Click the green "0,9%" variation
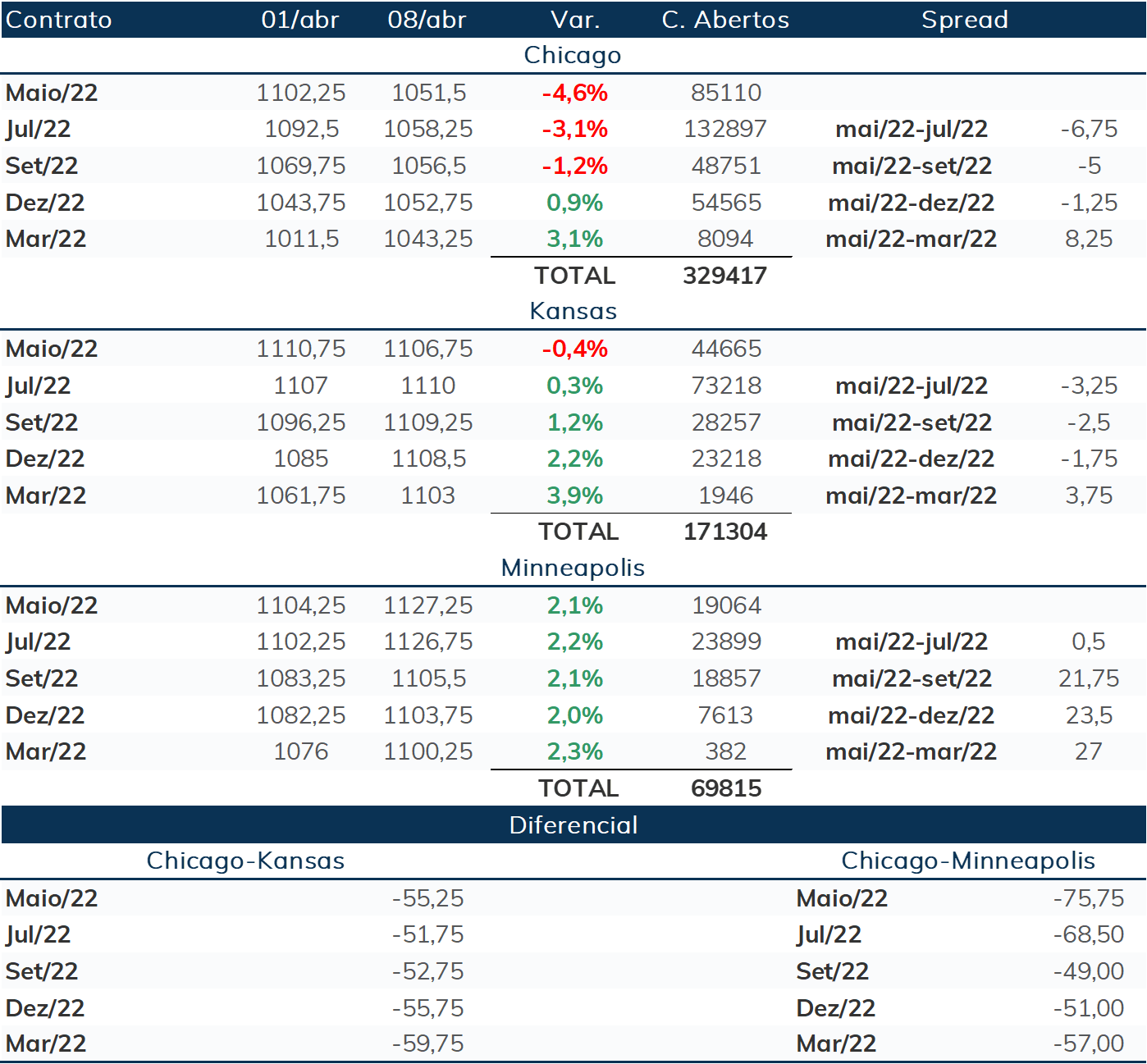 pyautogui.click(x=575, y=203)
